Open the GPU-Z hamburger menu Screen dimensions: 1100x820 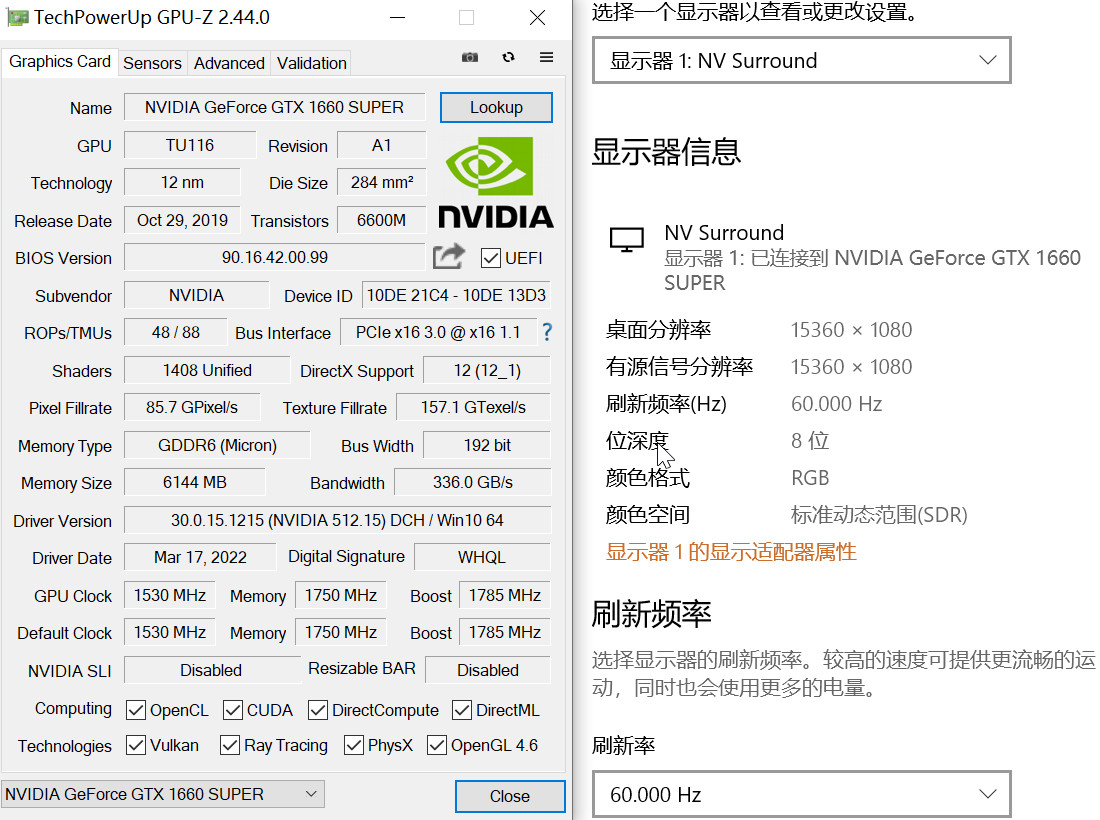[546, 58]
